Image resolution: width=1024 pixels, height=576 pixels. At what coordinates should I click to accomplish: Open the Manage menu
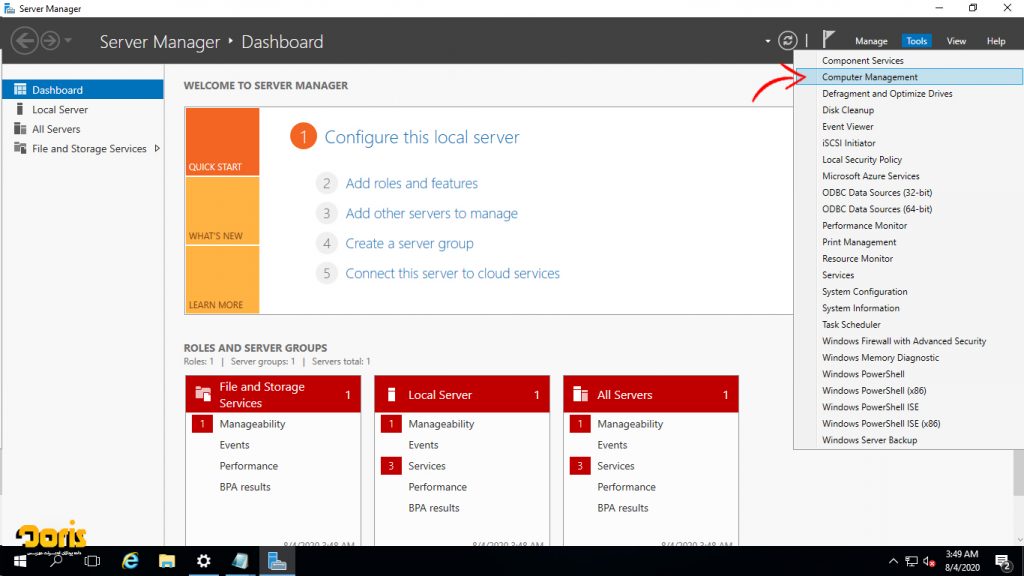click(x=871, y=41)
